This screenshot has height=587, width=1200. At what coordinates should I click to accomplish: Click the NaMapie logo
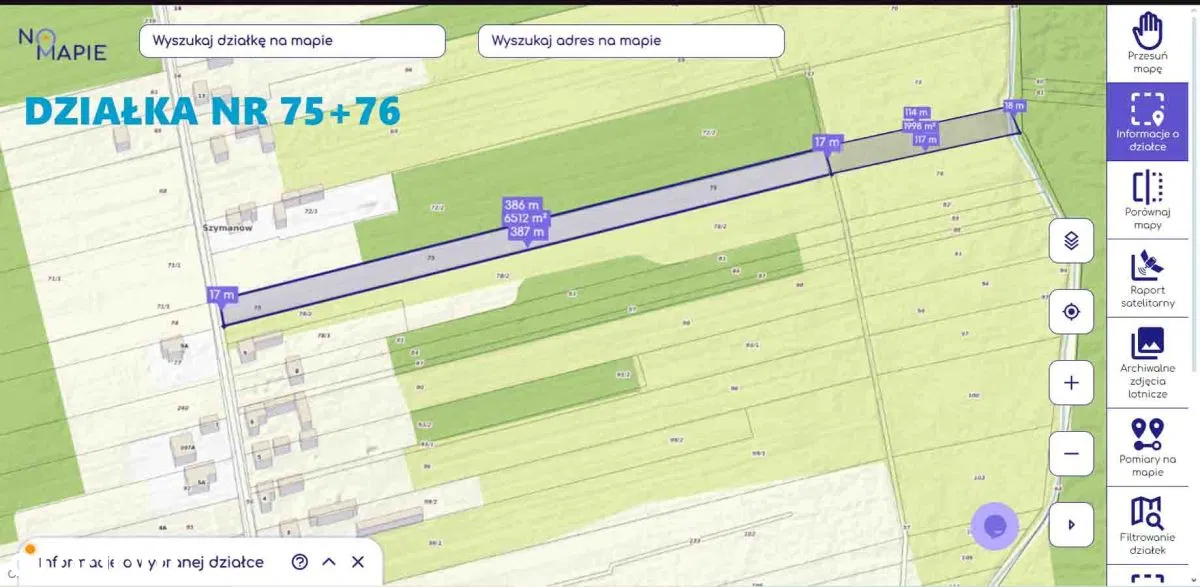[62, 44]
